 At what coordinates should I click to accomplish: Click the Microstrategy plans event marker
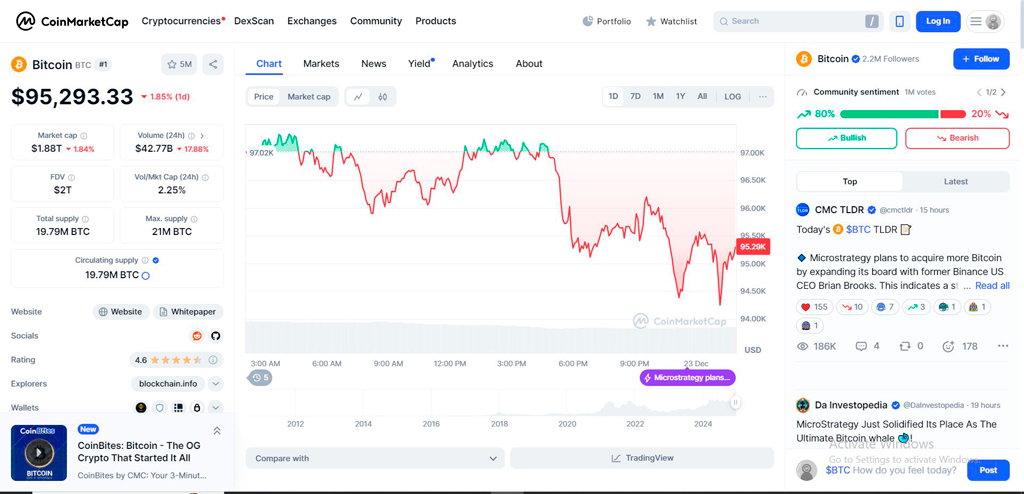(x=688, y=378)
